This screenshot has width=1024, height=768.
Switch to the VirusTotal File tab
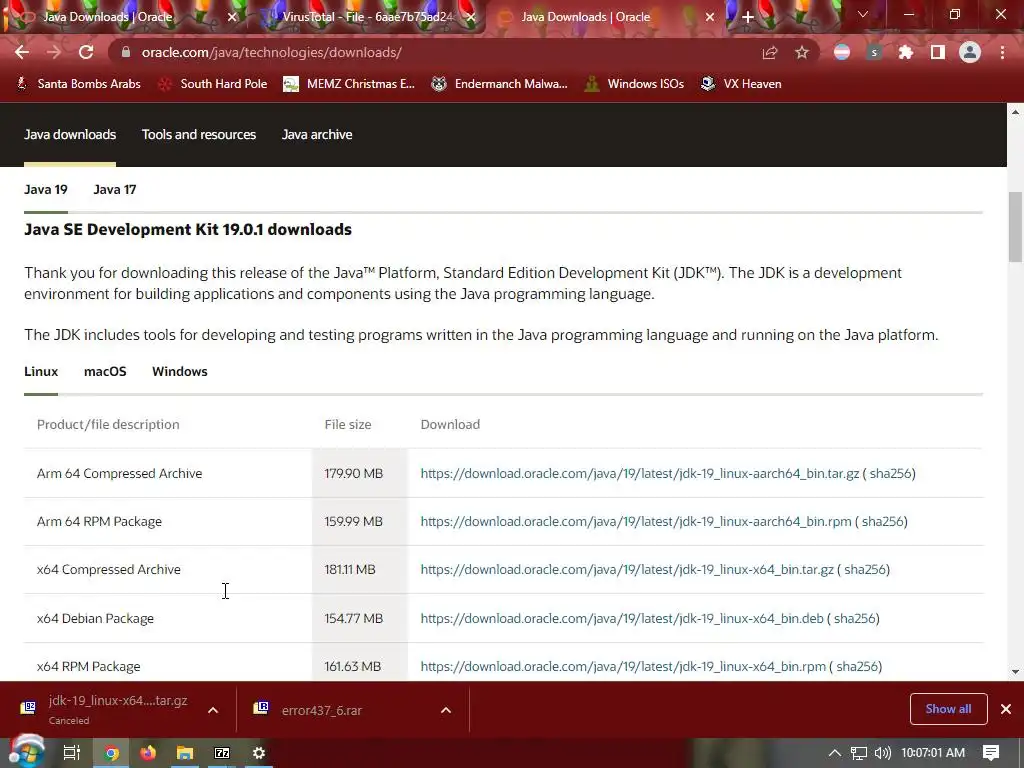(367, 17)
